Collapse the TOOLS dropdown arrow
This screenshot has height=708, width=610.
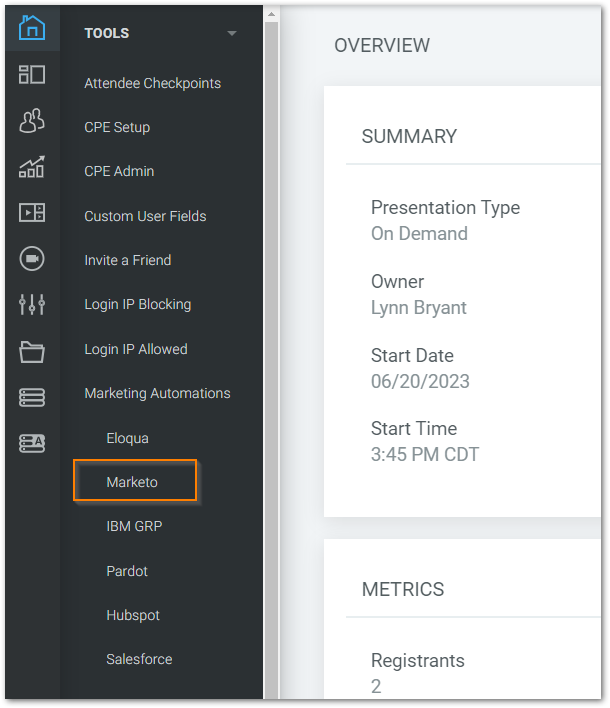pos(232,33)
